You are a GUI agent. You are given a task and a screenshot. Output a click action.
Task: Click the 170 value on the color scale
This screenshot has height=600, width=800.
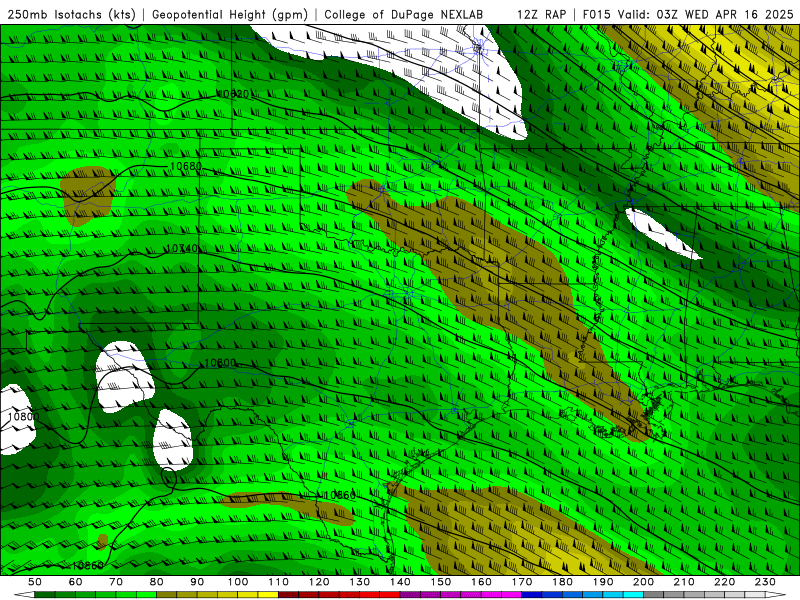pyautogui.click(x=522, y=582)
